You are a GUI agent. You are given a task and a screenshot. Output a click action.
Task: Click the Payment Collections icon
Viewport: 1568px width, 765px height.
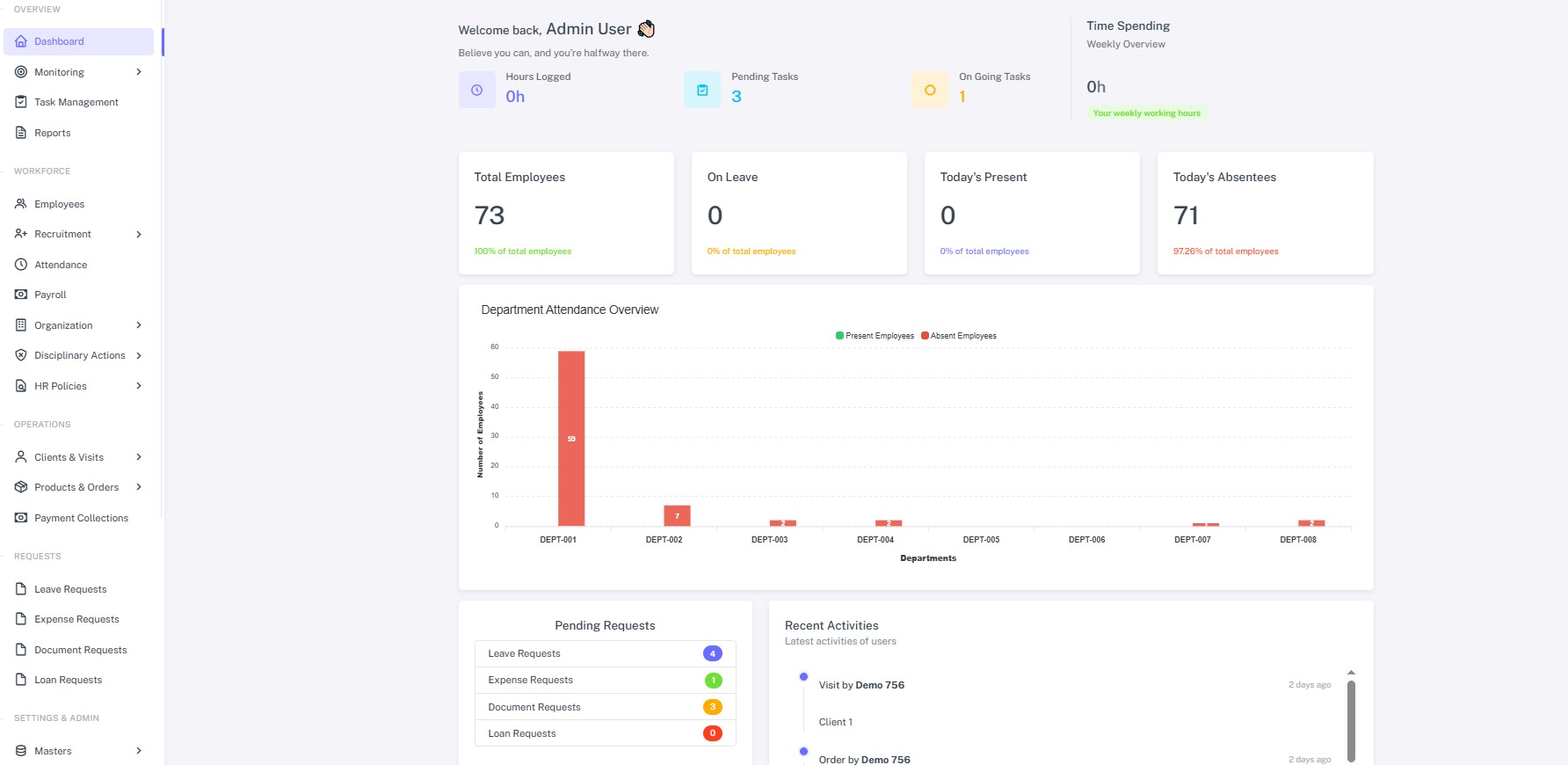click(21, 518)
